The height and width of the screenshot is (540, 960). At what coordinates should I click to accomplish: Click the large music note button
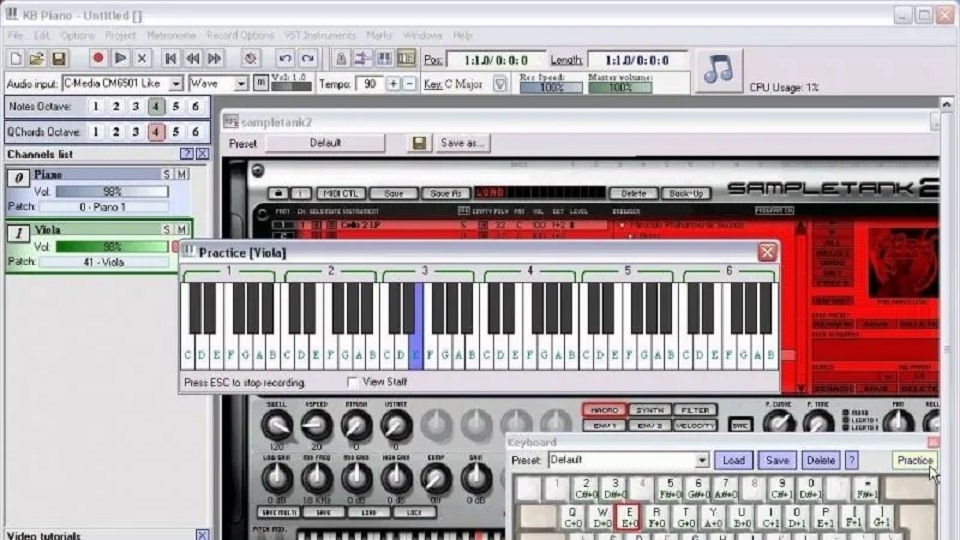coord(719,70)
